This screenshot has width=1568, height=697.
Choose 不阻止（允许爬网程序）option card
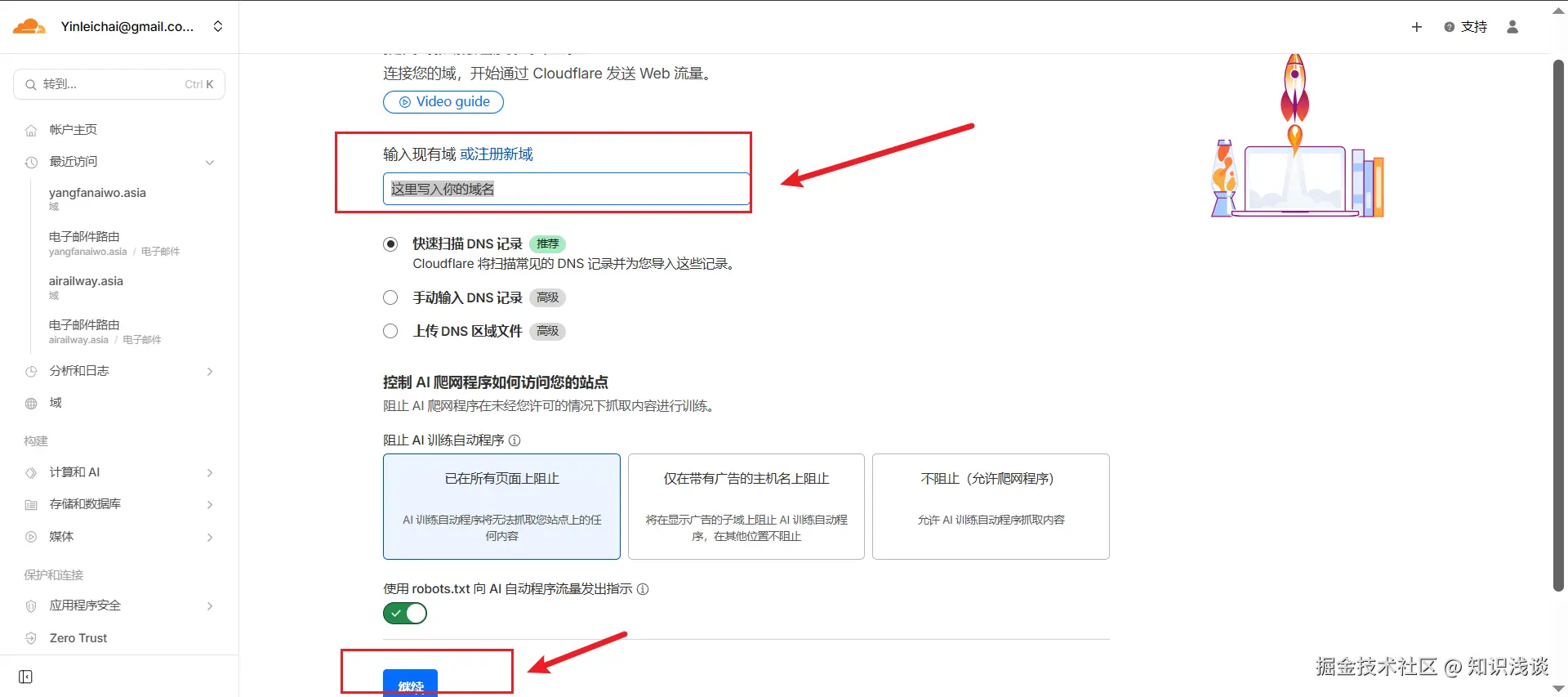[991, 507]
